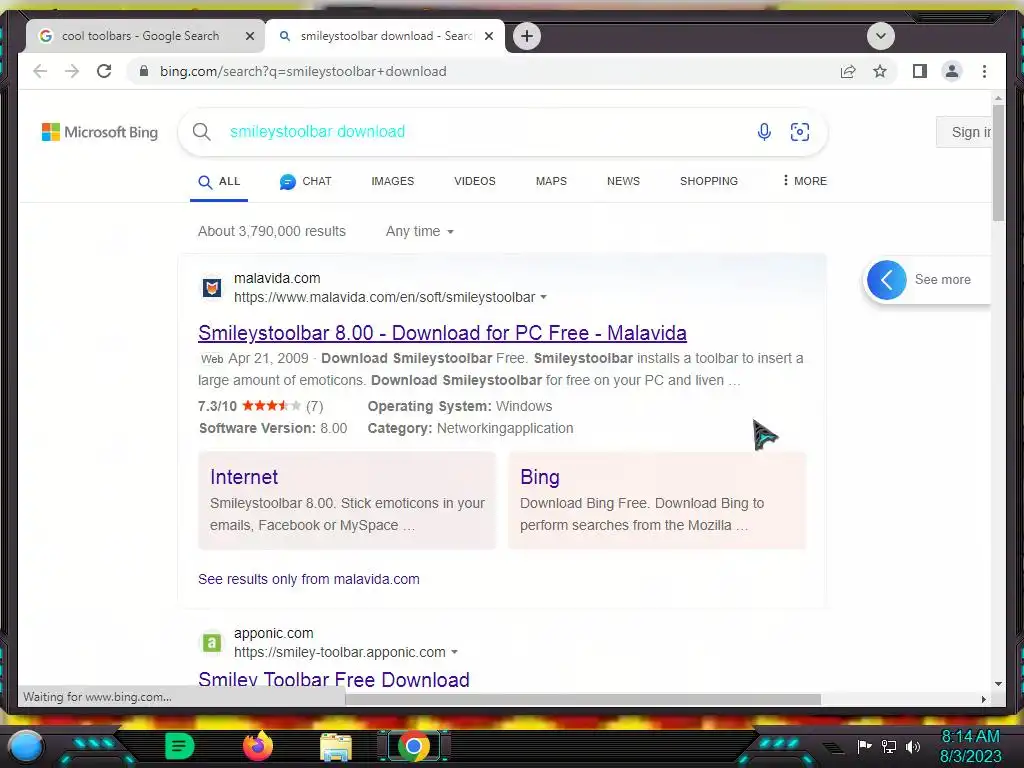Click the browser forward arrow
1024x768 pixels.
pyautogui.click(x=72, y=71)
